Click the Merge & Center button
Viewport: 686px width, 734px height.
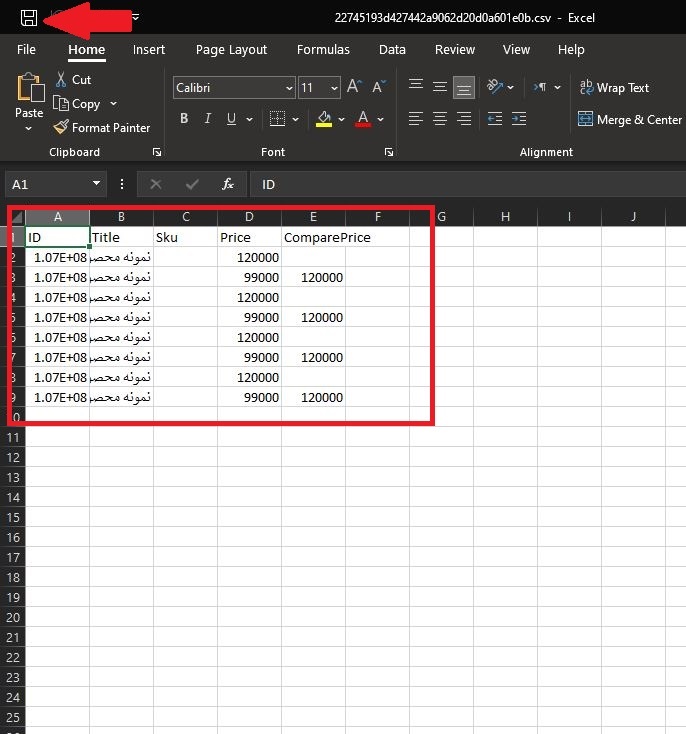[x=629, y=119]
